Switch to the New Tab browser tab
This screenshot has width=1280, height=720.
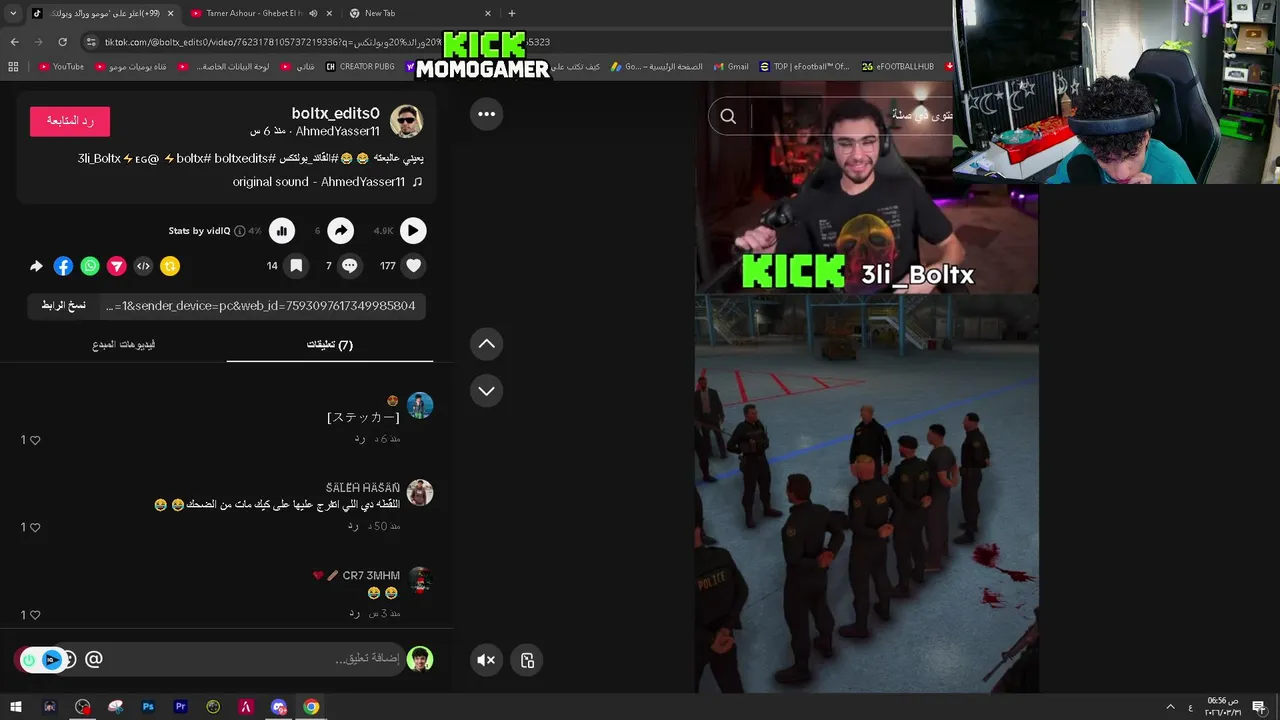click(x=420, y=13)
